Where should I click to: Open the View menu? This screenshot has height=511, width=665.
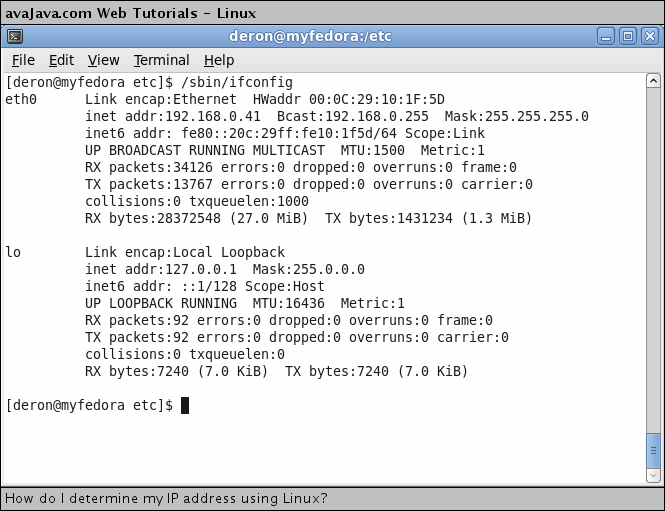pyautogui.click(x=103, y=60)
